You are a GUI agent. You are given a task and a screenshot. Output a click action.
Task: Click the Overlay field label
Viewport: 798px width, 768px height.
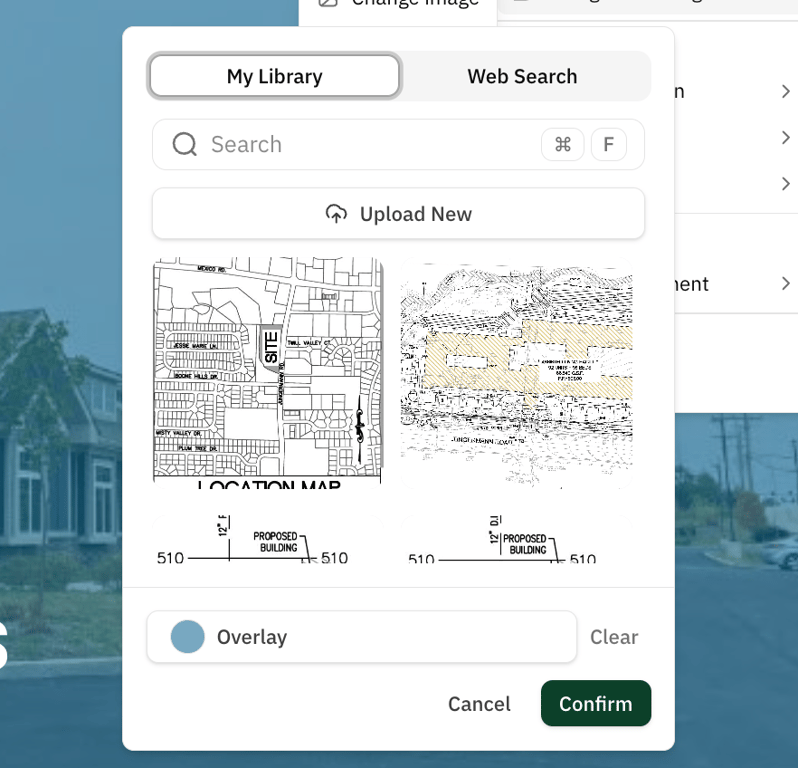pos(252,637)
